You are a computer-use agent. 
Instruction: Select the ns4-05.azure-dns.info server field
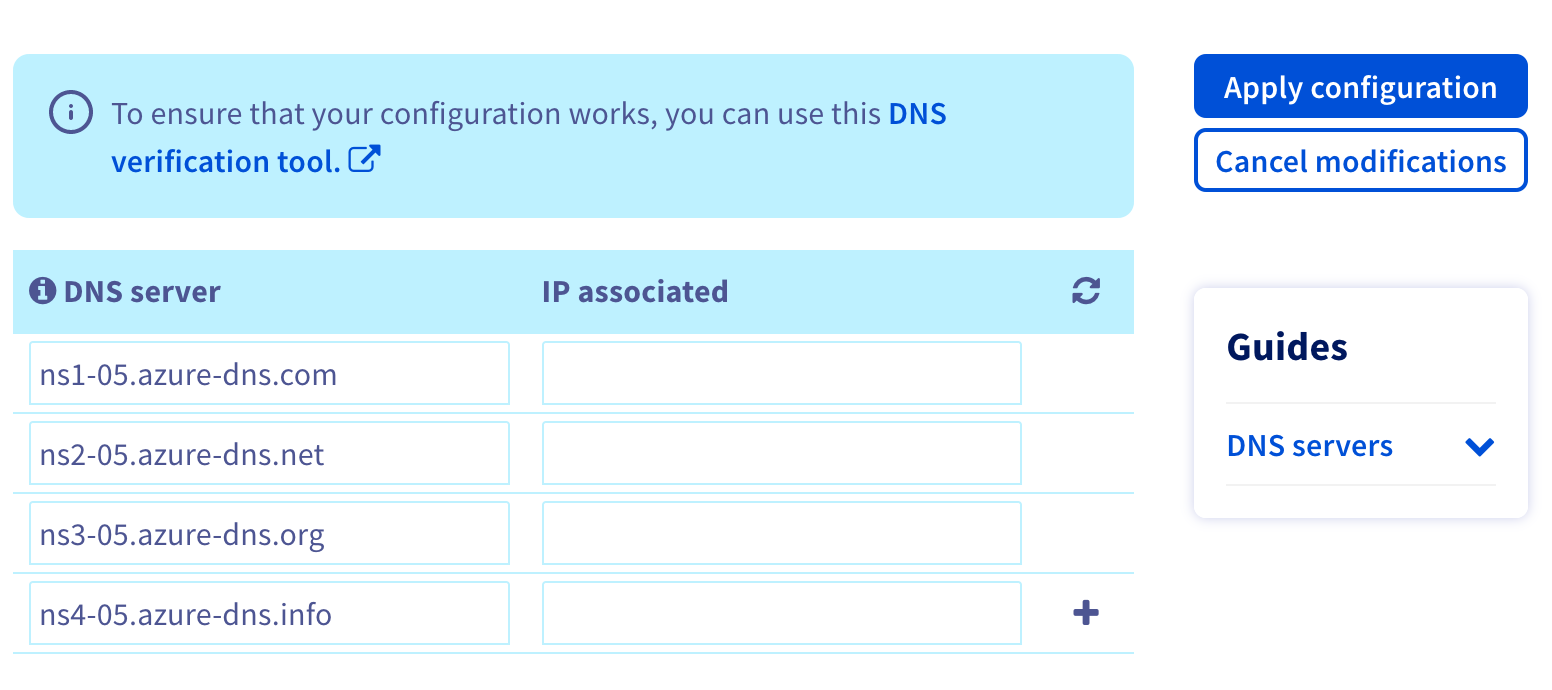(x=269, y=613)
